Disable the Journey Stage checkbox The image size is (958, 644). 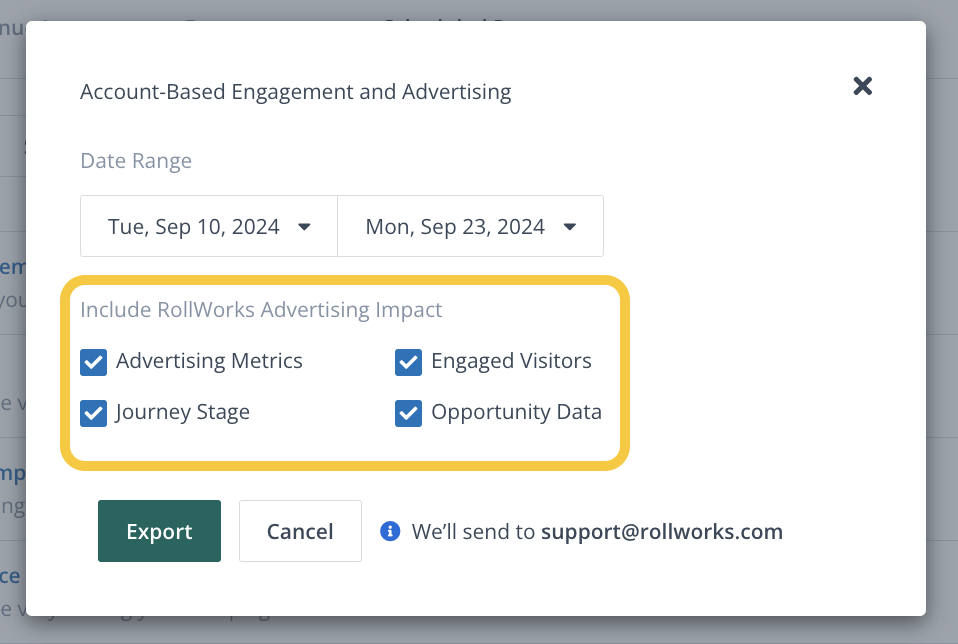tap(93, 413)
